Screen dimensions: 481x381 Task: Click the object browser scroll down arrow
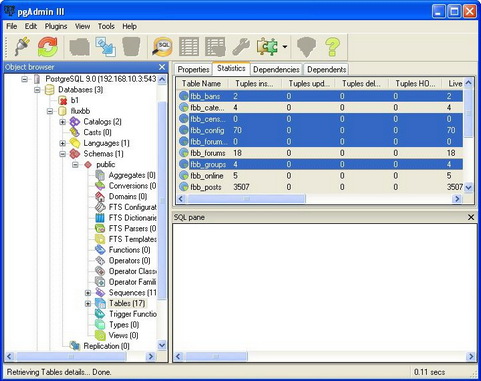(x=162, y=346)
